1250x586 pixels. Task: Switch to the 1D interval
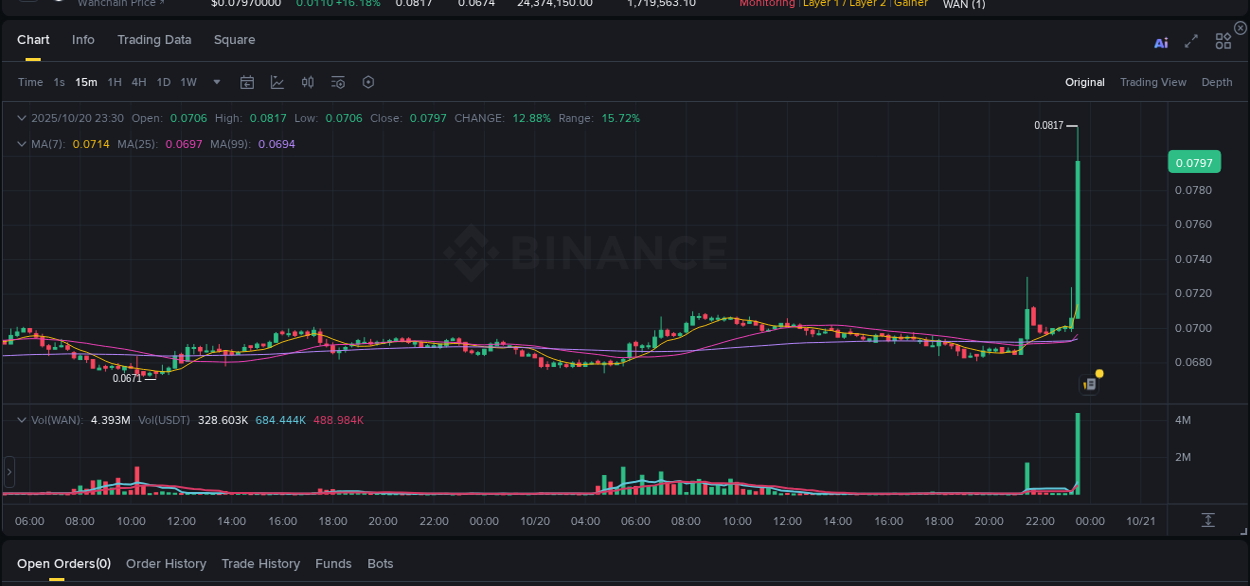(x=163, y=82)
